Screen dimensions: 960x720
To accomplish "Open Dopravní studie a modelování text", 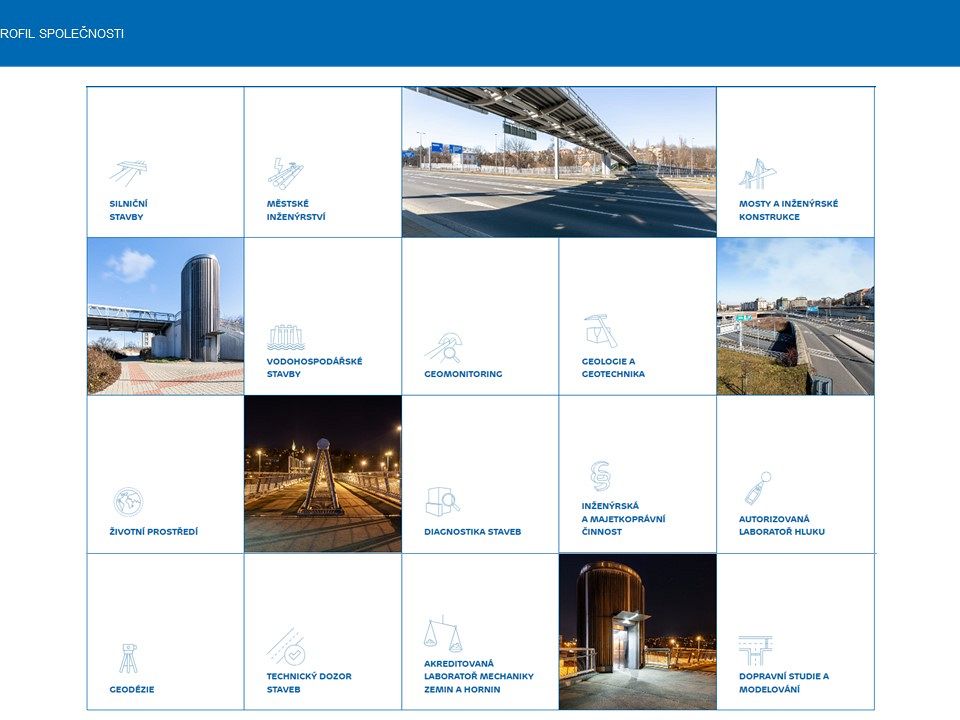I will pos(784,683).
